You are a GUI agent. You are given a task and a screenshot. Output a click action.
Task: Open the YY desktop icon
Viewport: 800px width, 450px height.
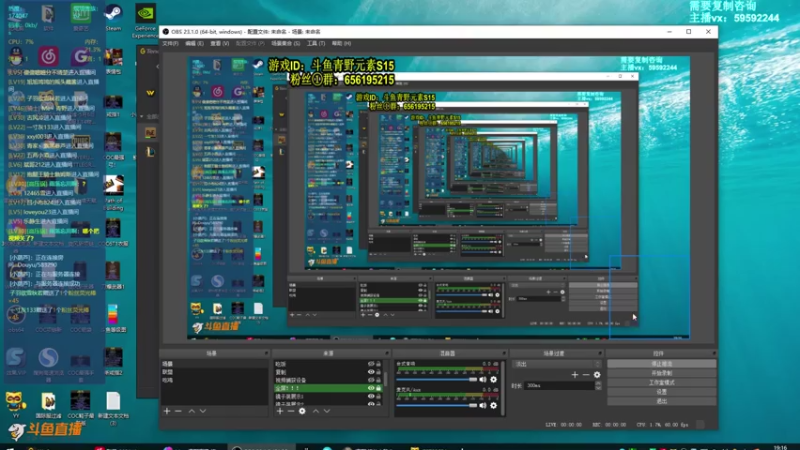[x=16, y=406]
